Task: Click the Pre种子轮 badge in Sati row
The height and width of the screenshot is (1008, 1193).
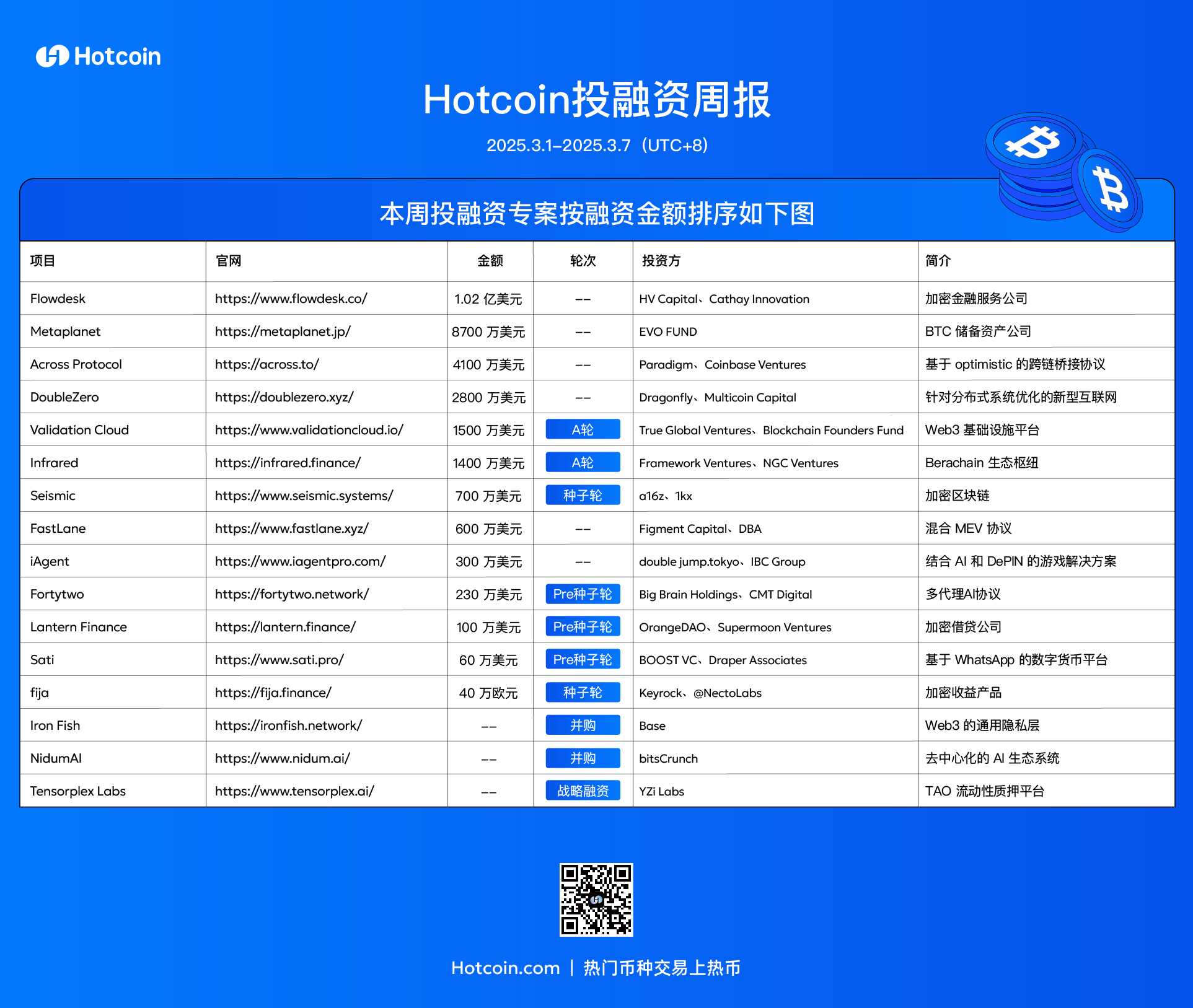Action: coord(583,660)
